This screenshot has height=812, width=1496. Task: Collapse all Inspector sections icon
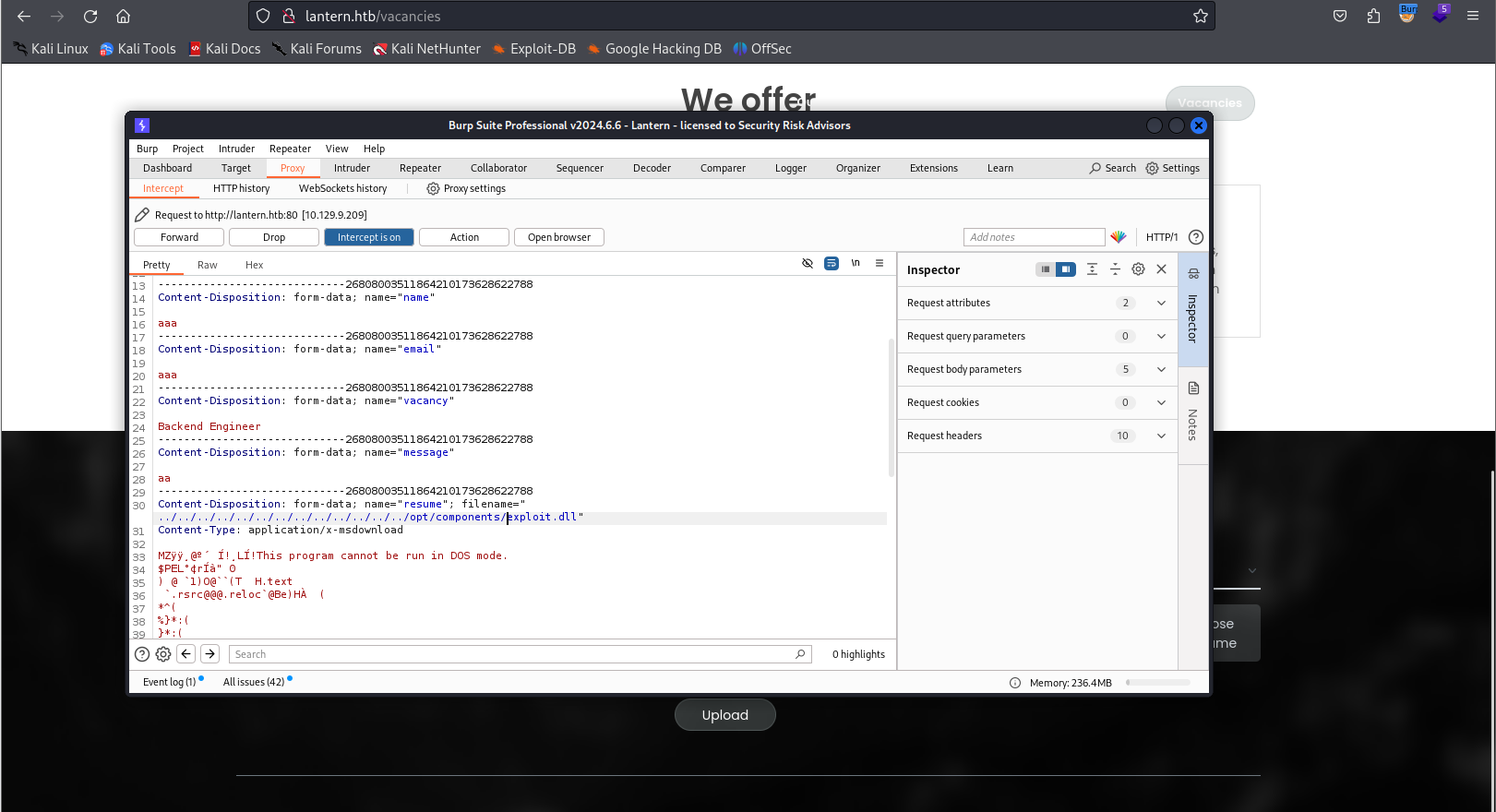tap(1115, 269)
